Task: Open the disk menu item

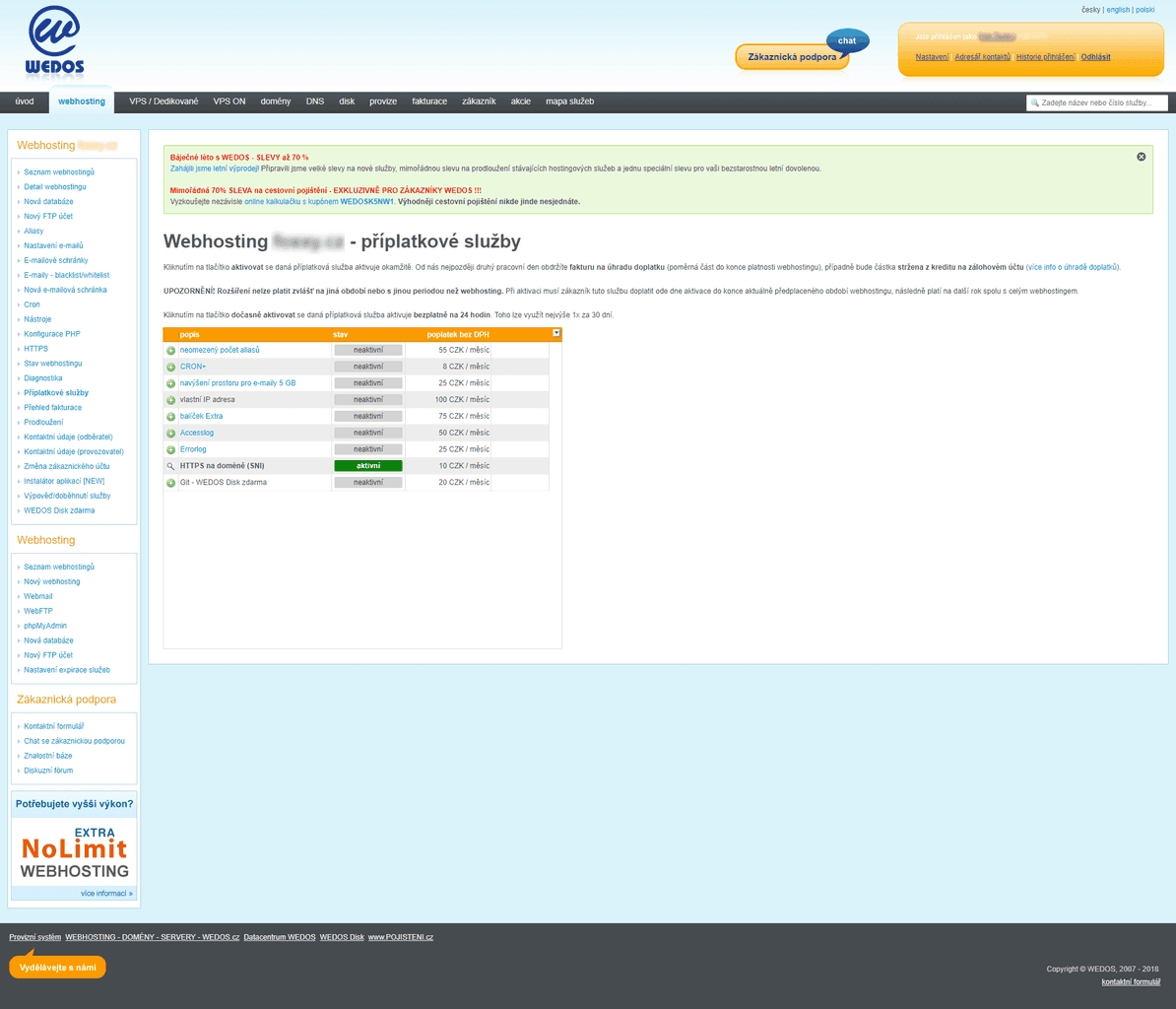Action: (x=347, y=101)
